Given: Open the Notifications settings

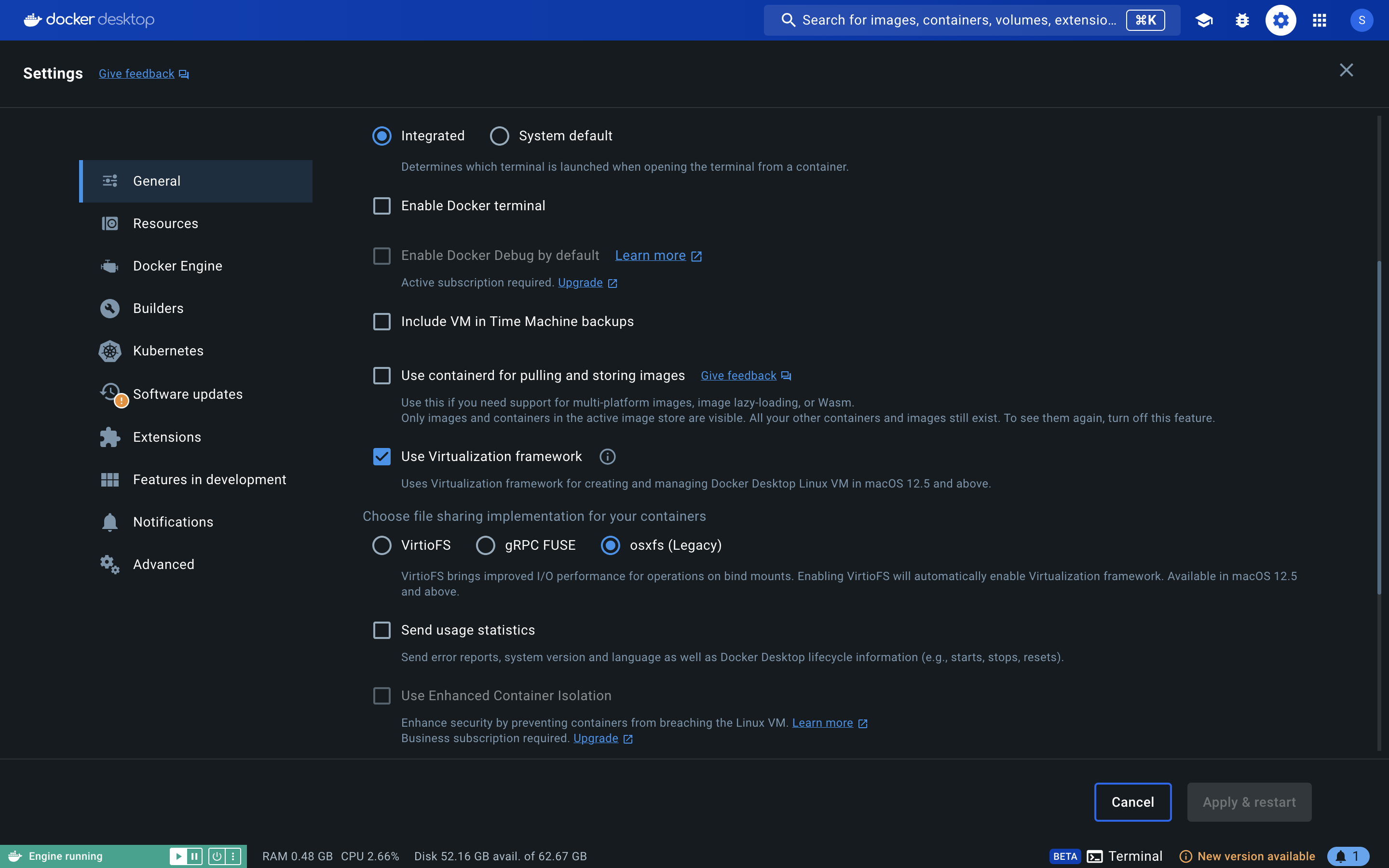Looking at the screenshot, I should [x=196, y=522].
